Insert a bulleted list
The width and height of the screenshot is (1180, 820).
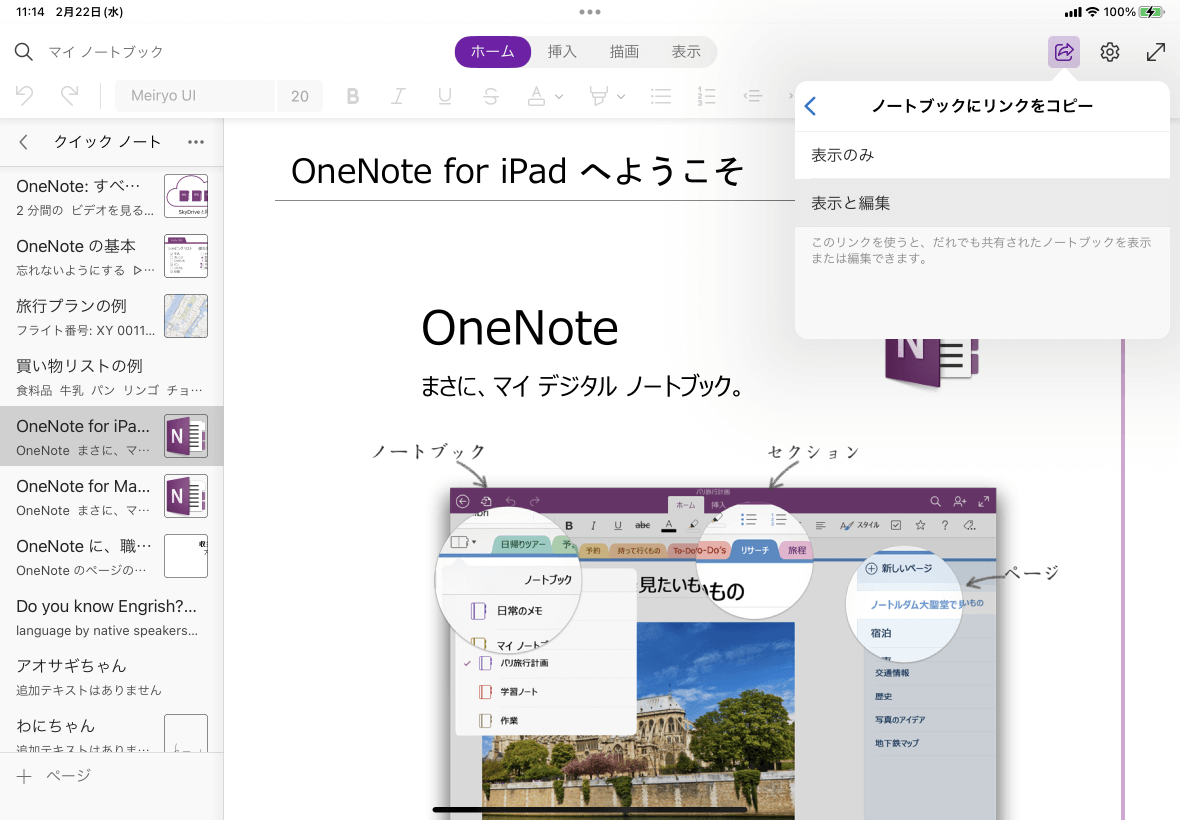(x=661, y=96)
